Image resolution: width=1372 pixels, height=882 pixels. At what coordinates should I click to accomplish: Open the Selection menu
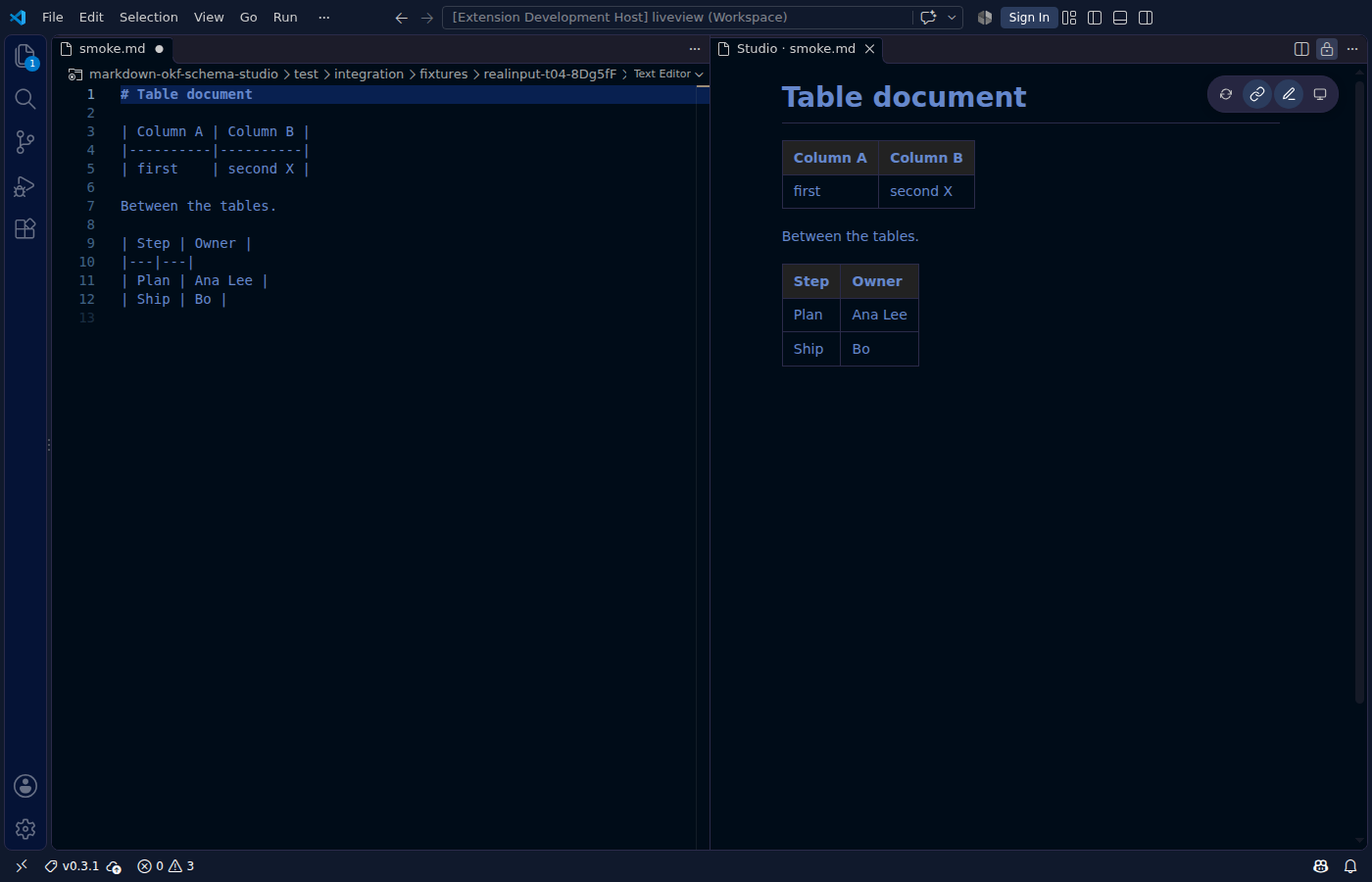click(x=149, y=18)
